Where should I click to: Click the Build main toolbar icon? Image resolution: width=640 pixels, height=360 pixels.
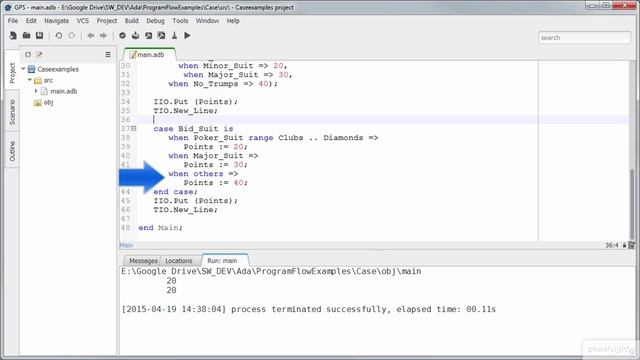162,36
